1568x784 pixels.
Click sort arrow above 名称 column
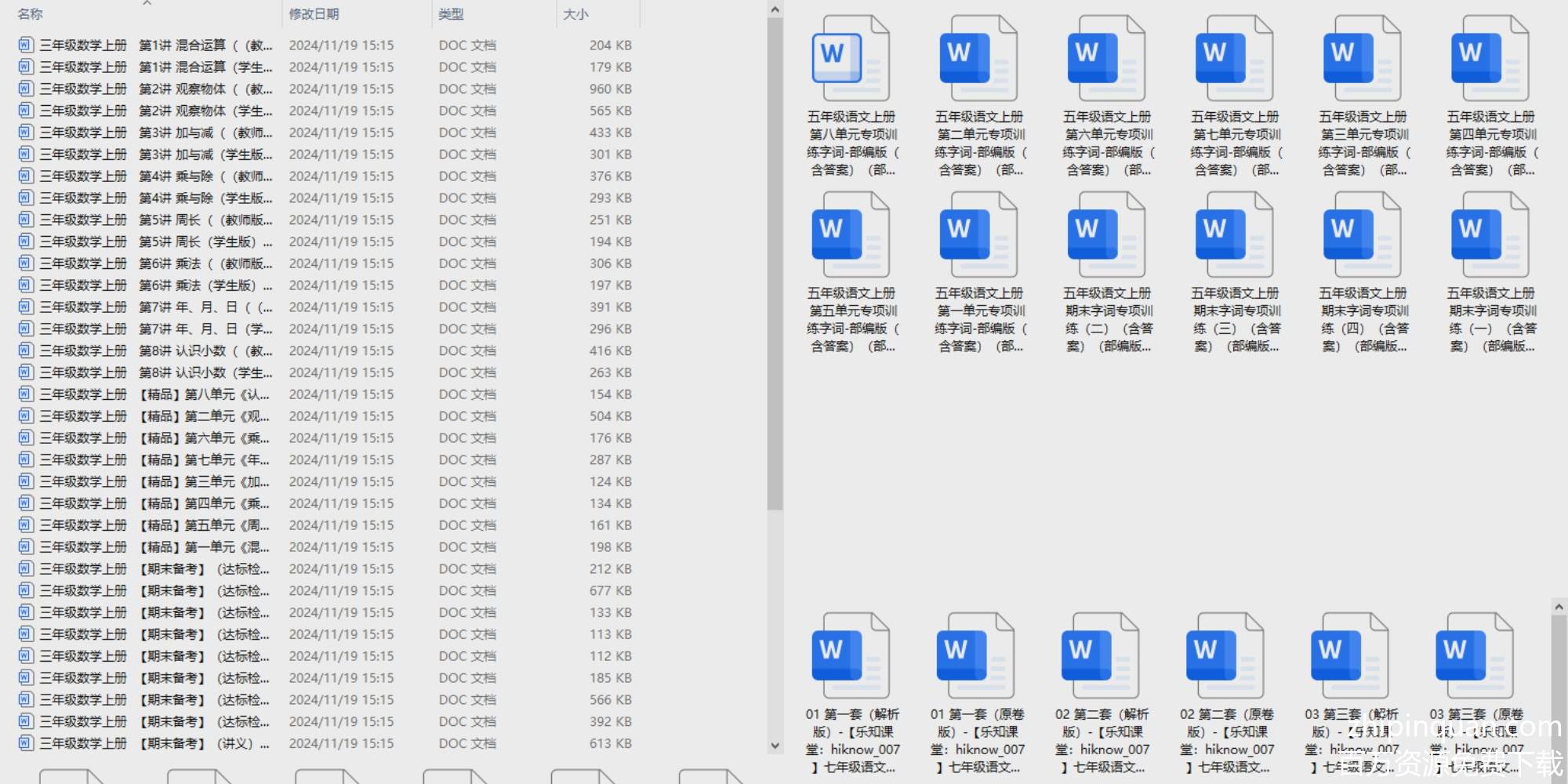[147, 3]
